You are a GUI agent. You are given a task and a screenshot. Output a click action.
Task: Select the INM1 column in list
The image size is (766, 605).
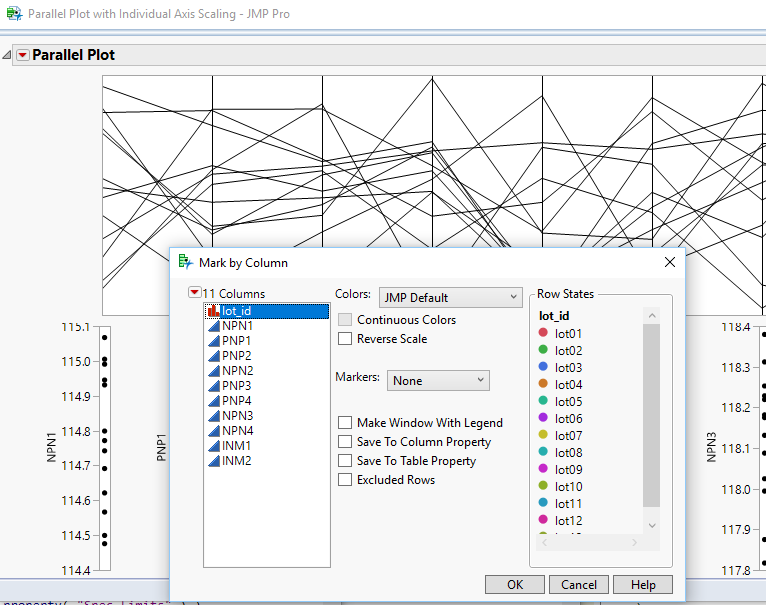pos(267,446)
